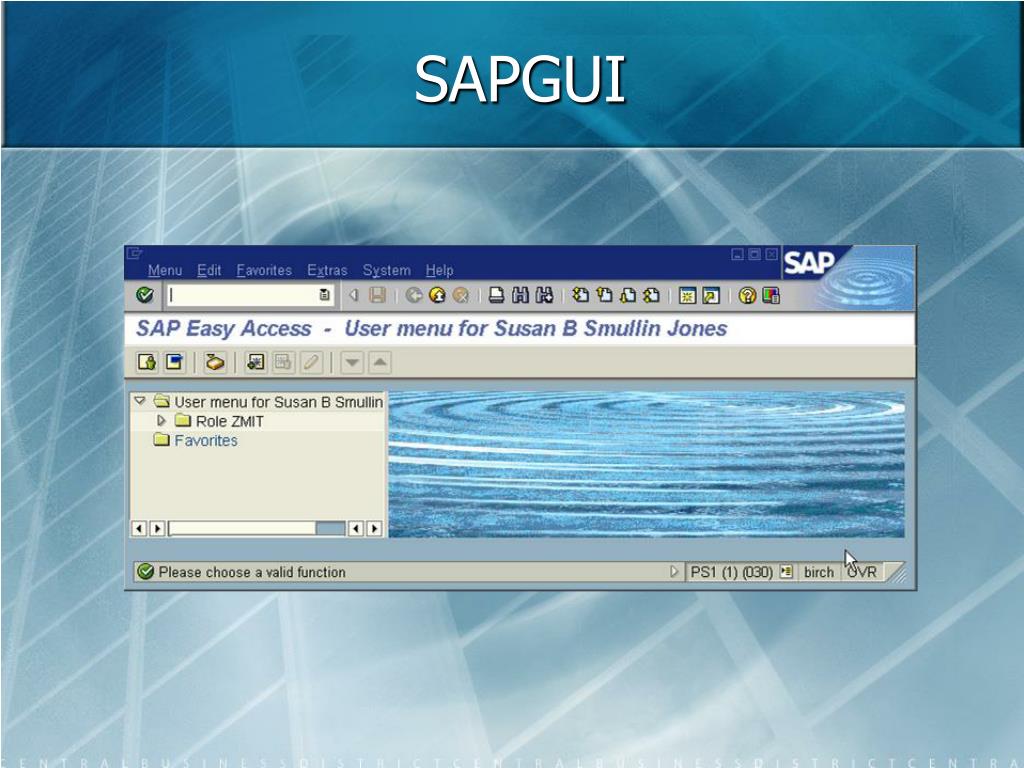Click the window control icon in the title corner
This screenshot has width=1024, height=768.
(135, 253)
